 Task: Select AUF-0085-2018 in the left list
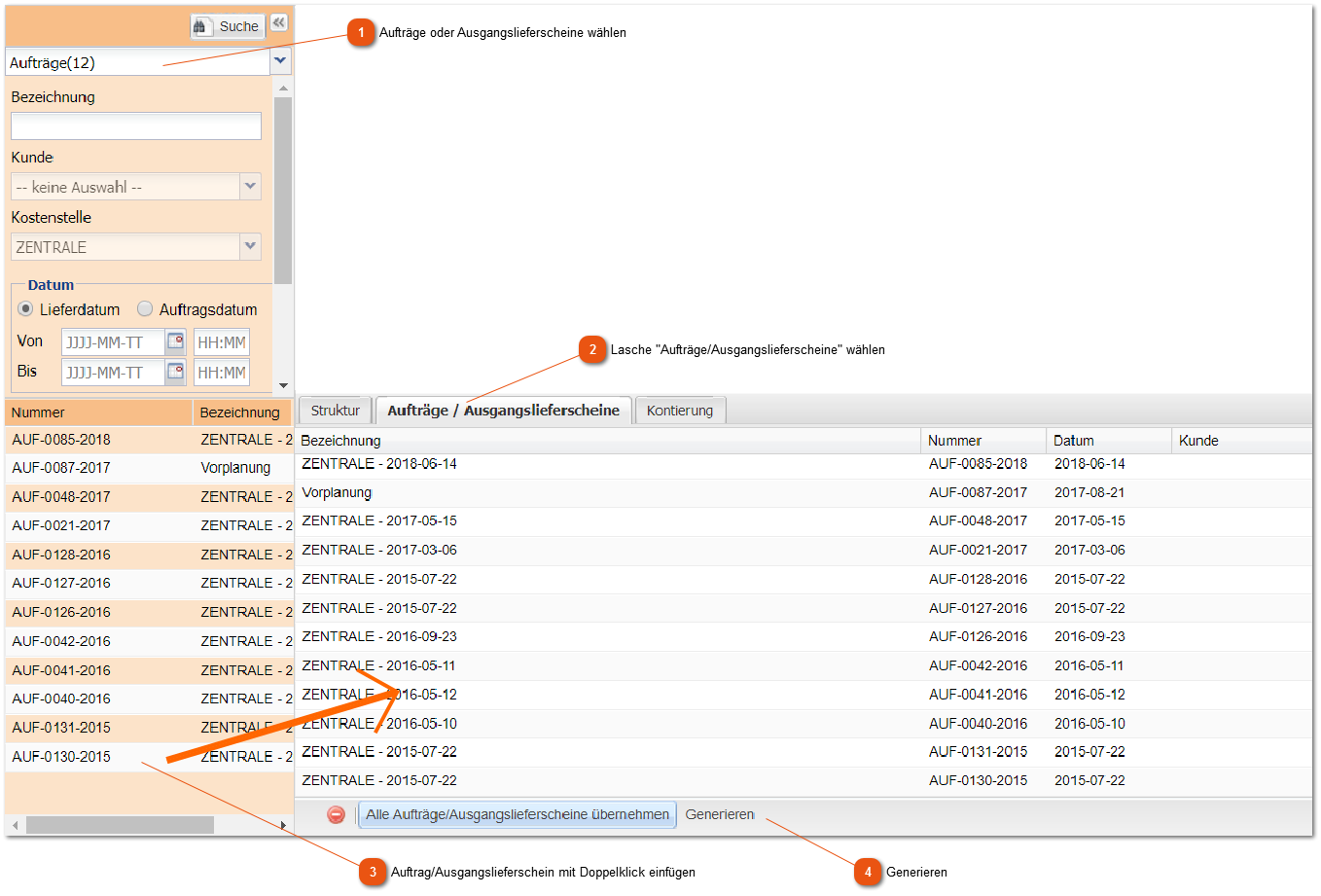(149, 440)
